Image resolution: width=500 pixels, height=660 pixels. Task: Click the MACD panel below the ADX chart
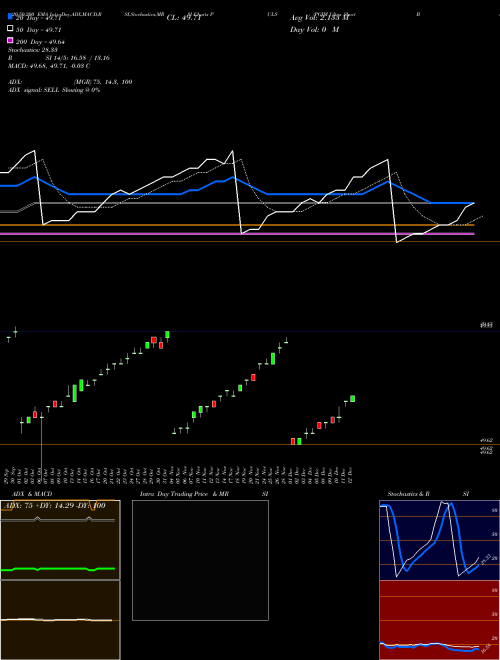[60, 620]
